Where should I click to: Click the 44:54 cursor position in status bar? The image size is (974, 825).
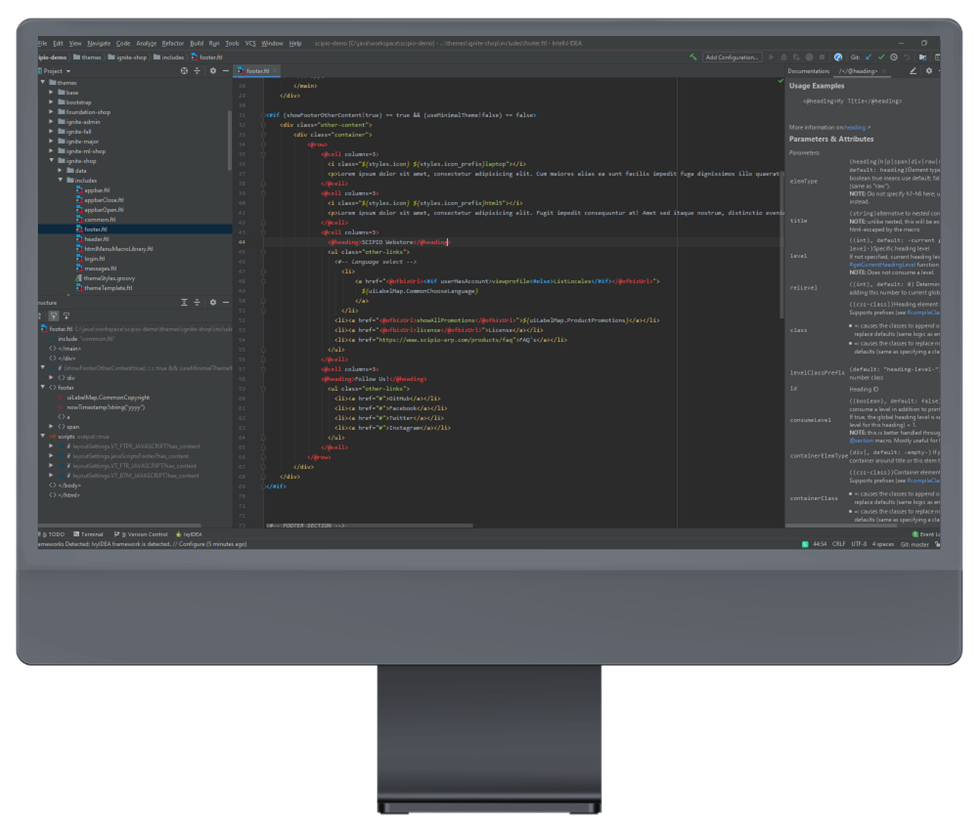tap(819, 544)
